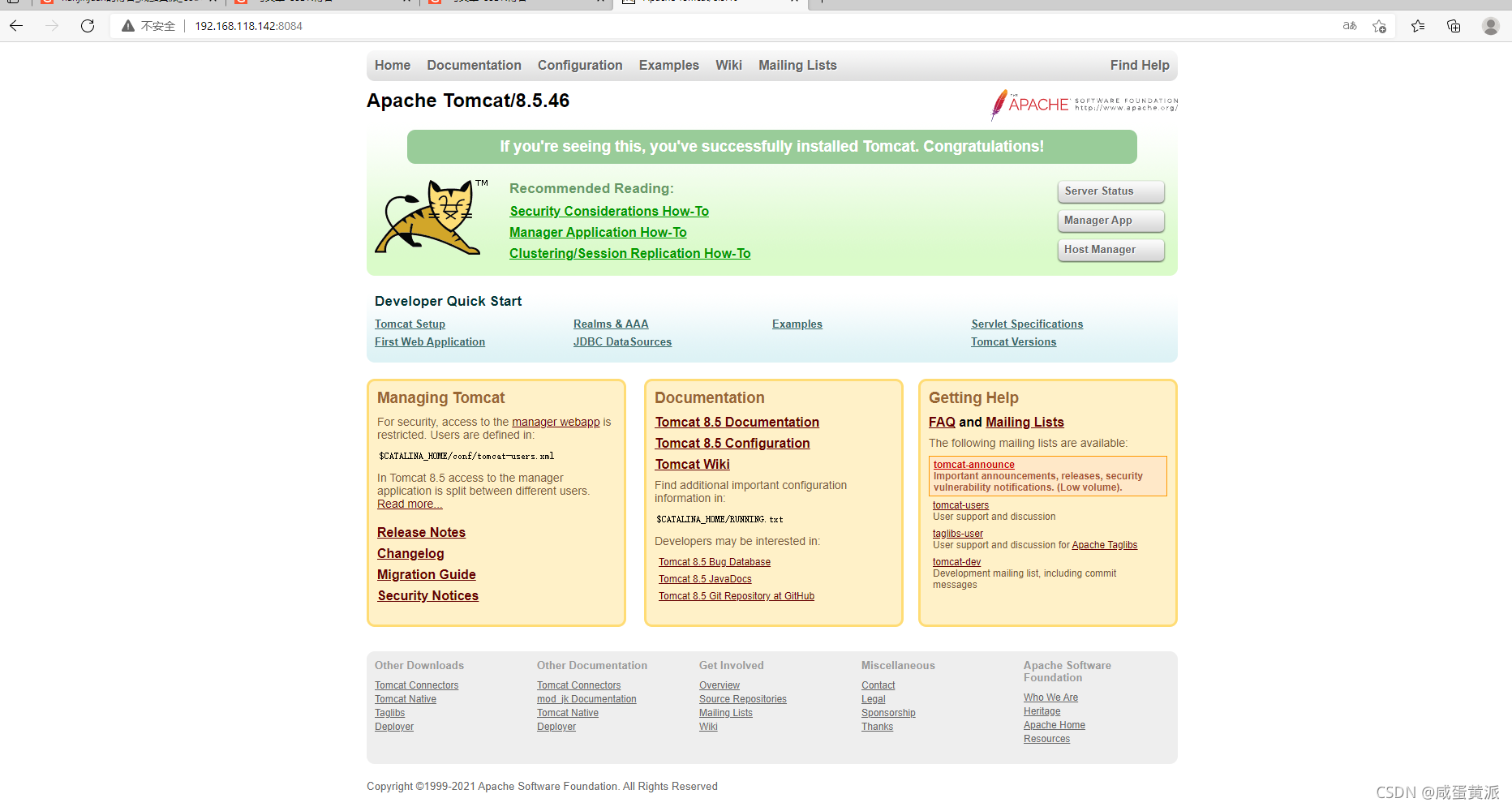
Task: Open the tomcat-dev mailing list link
Action: (x=956, y=562)
